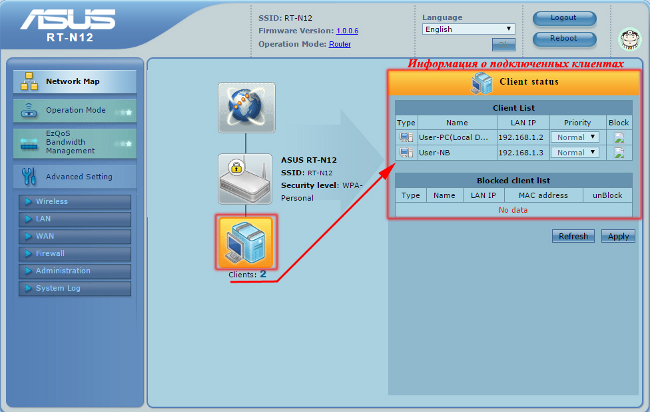Click Block icon for User-NB row

619,153
